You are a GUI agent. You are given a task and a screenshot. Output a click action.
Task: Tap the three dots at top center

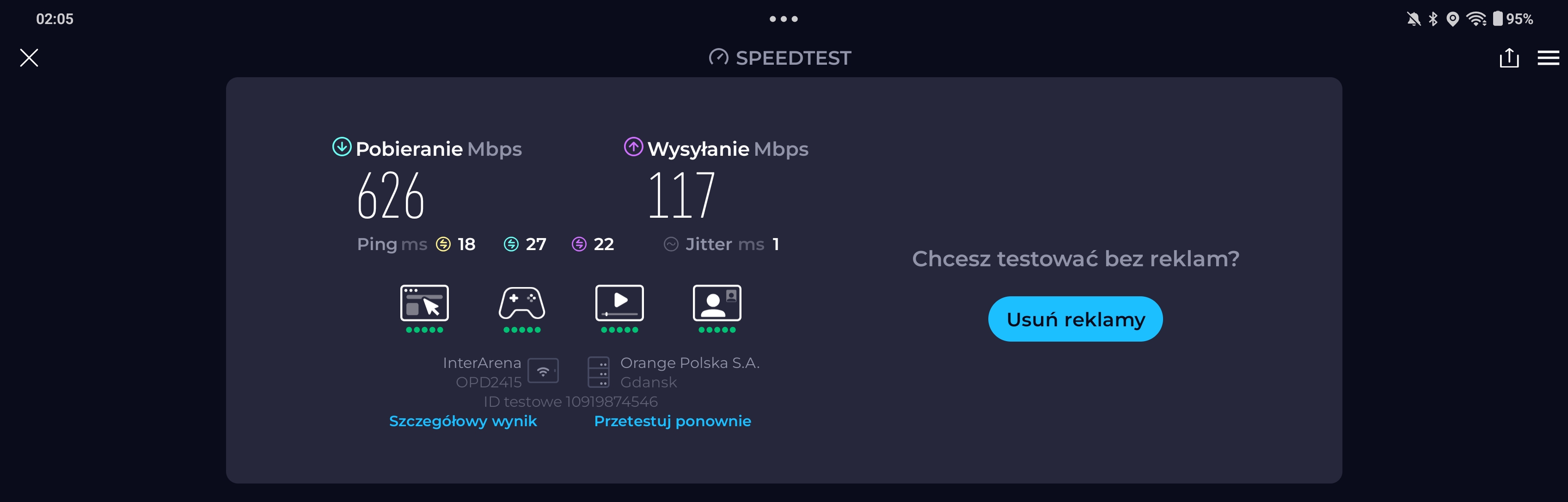point(784,19)
